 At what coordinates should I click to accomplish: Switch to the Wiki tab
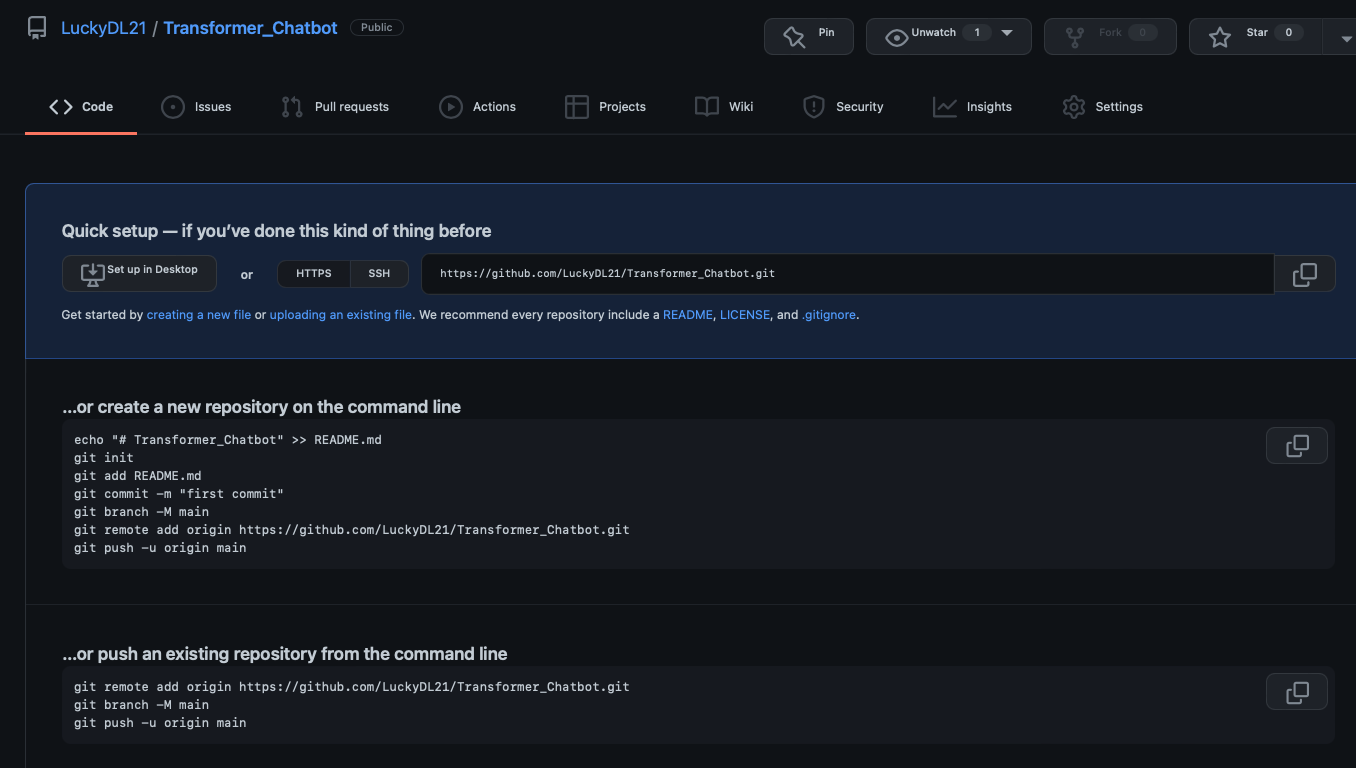coord(723,106)
